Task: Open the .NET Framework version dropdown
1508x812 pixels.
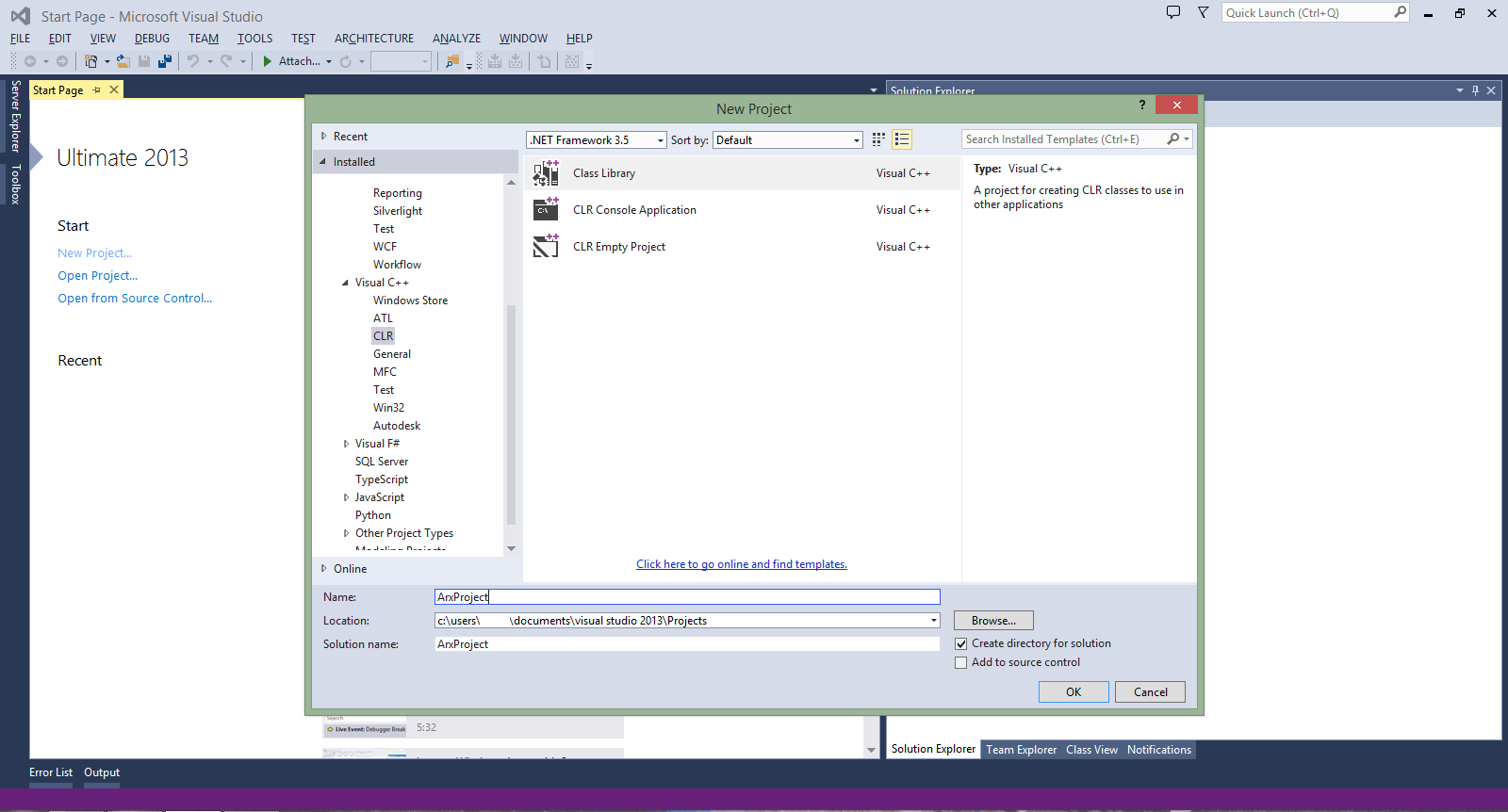Action: (661, 140)
